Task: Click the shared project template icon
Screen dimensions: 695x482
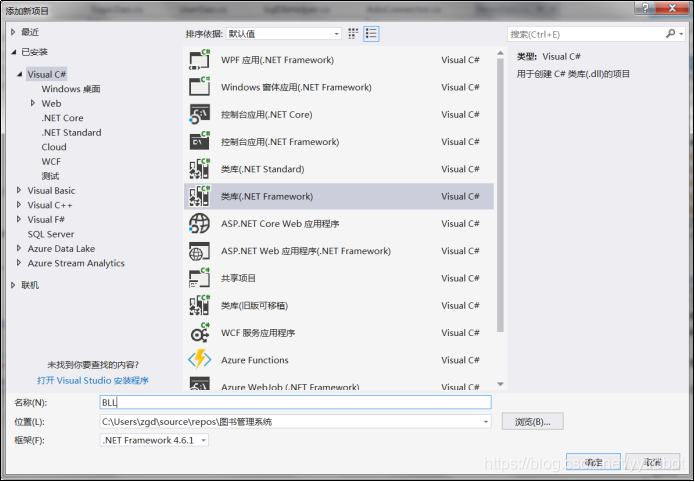Action: (199, 278)
